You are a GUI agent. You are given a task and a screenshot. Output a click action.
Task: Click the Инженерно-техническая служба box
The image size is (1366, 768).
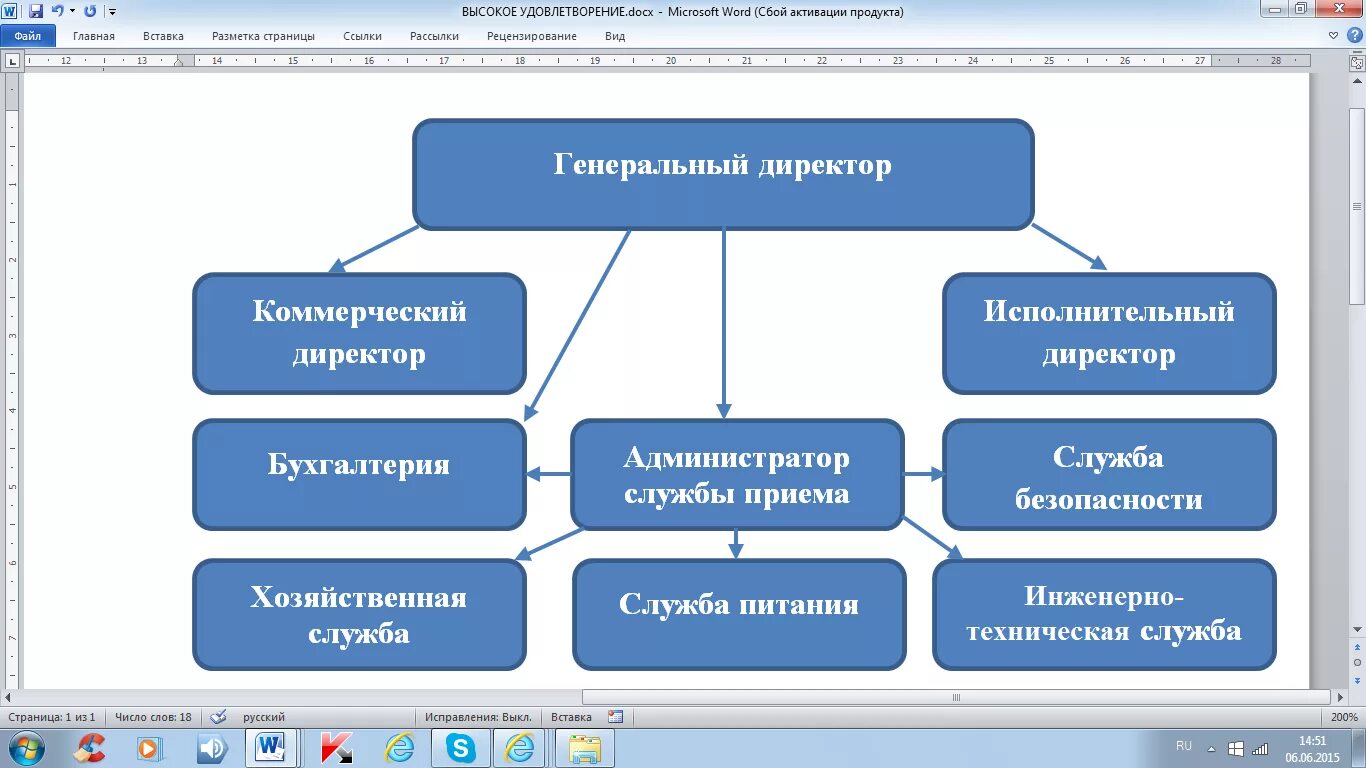1104,614
